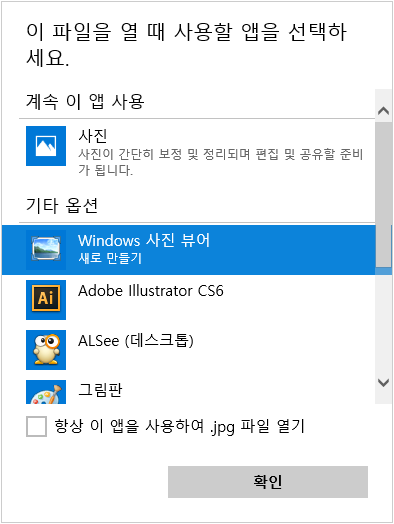This screenshot has width=394, height=524.
Task: Click the 그림판 palette icon
Action: tap(46, 392)
